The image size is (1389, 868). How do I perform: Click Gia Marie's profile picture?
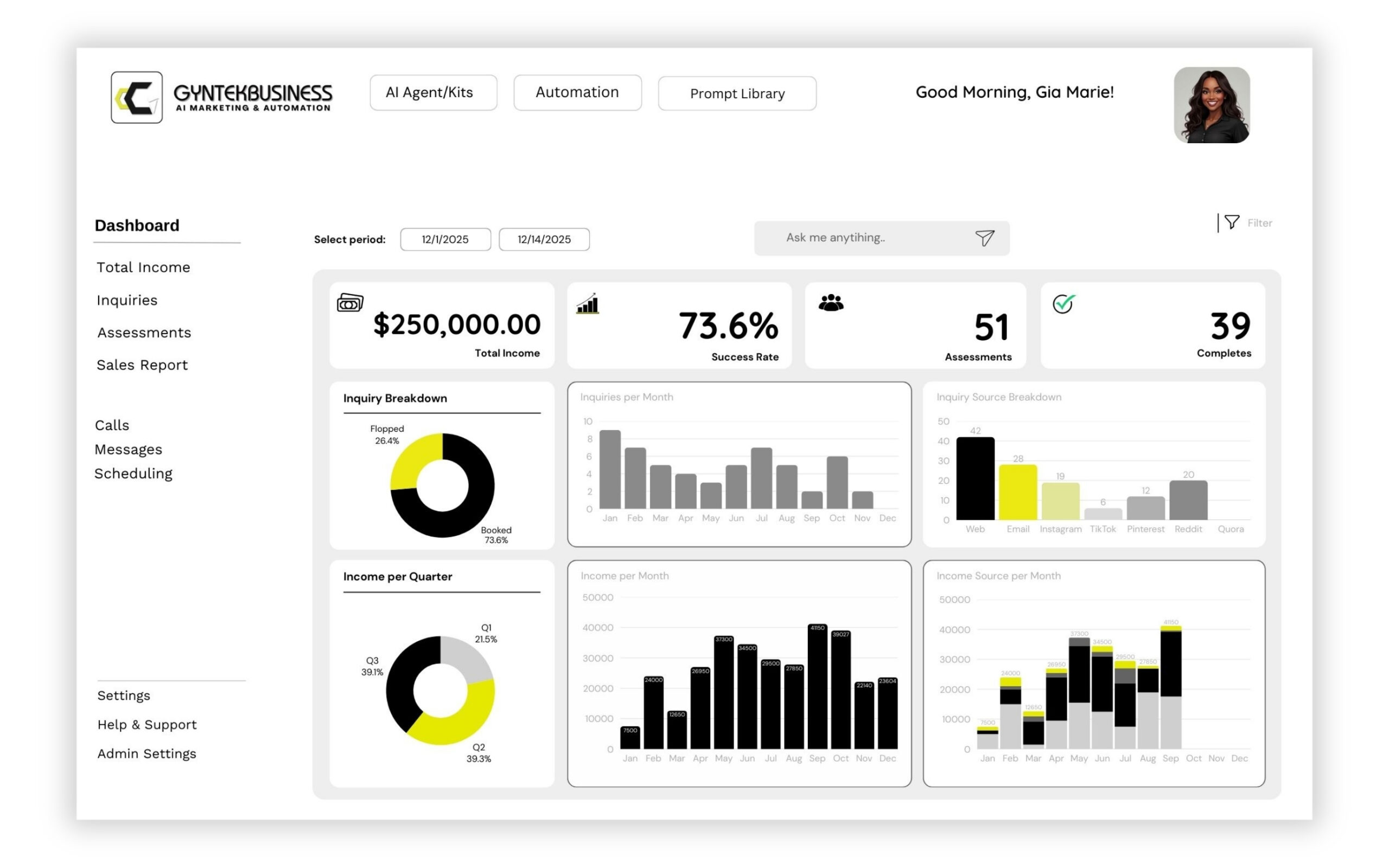(x=1211, y=105)
